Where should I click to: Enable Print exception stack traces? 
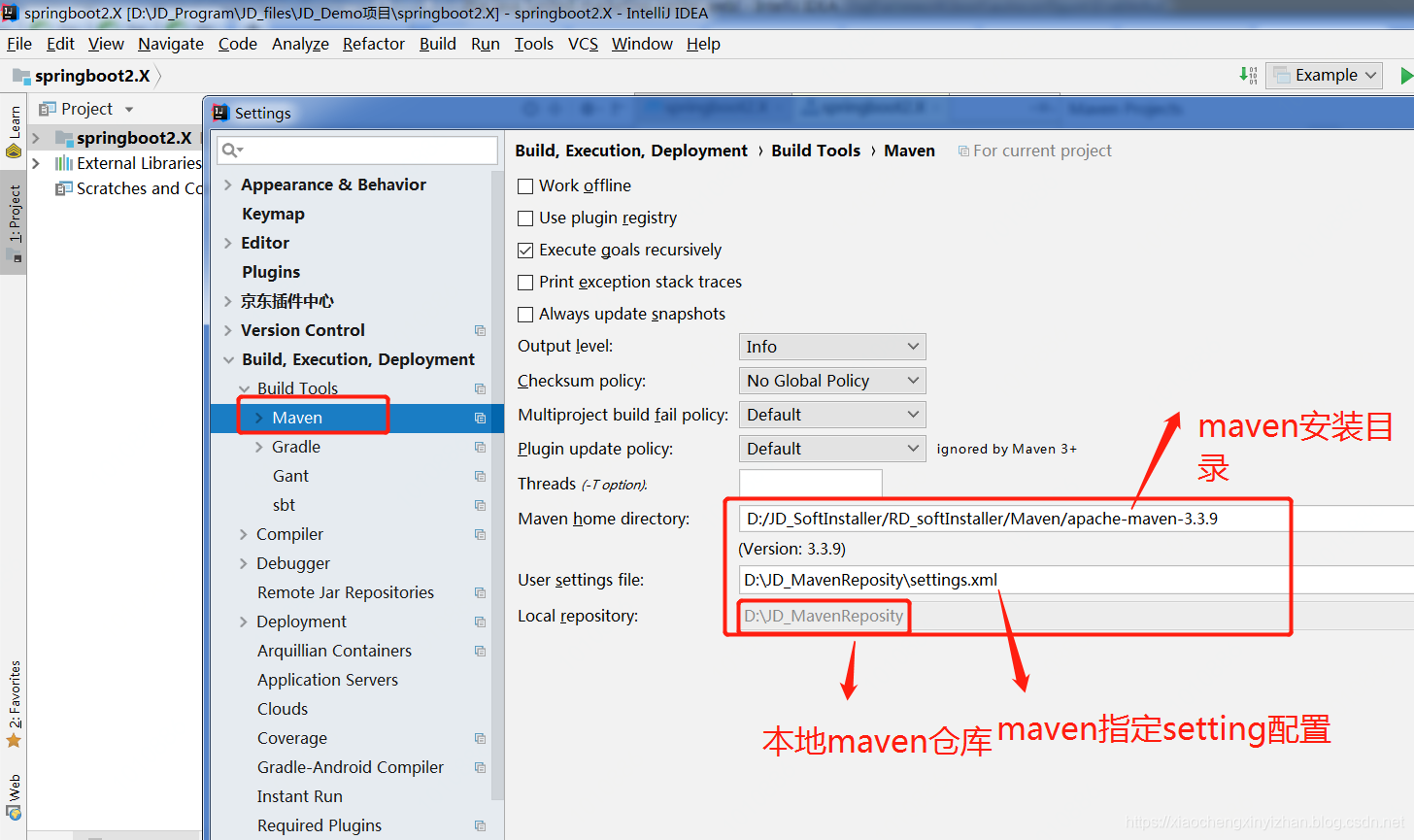pyautogui.click(x=525, y=283)
